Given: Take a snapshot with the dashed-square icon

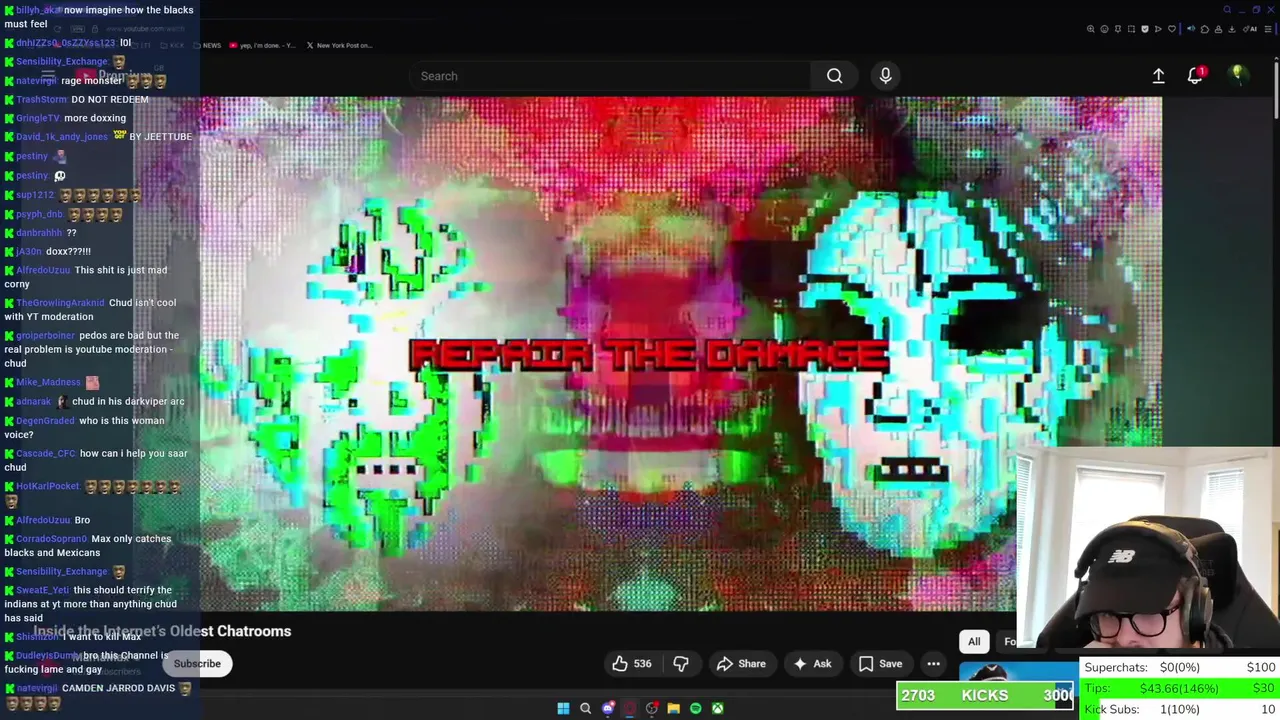Looking at the screenshot, I should coord(1131,29).
